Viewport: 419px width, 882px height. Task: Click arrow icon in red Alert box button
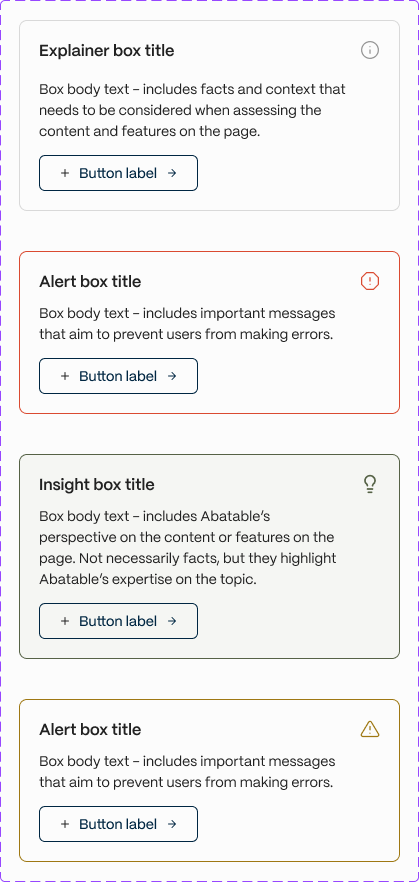(172, 376)
